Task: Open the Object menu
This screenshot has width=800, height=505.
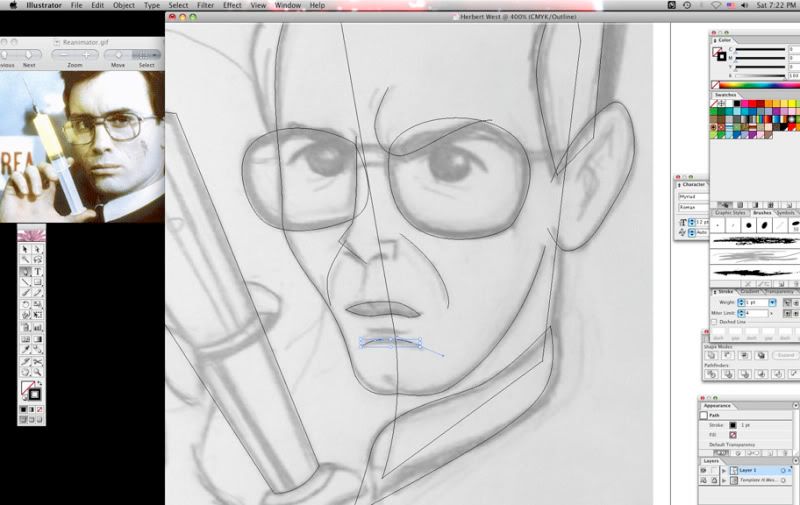Action: pyautogui.click(x=124, y=5)
